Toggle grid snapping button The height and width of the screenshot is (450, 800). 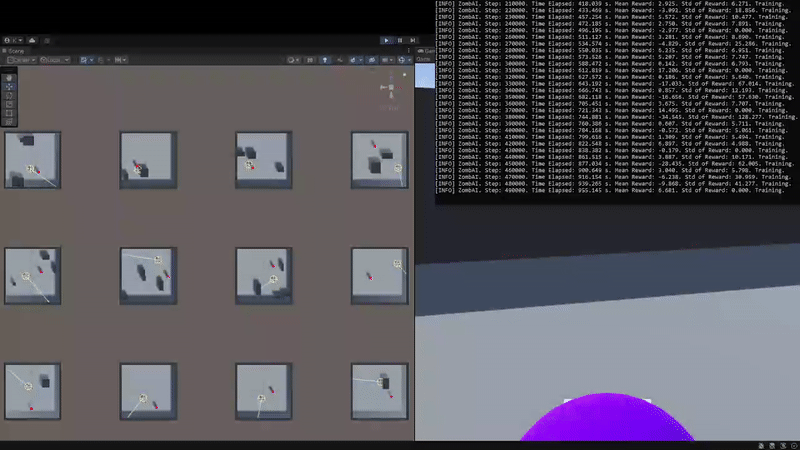pyautogui.click(x=83, y=60)
